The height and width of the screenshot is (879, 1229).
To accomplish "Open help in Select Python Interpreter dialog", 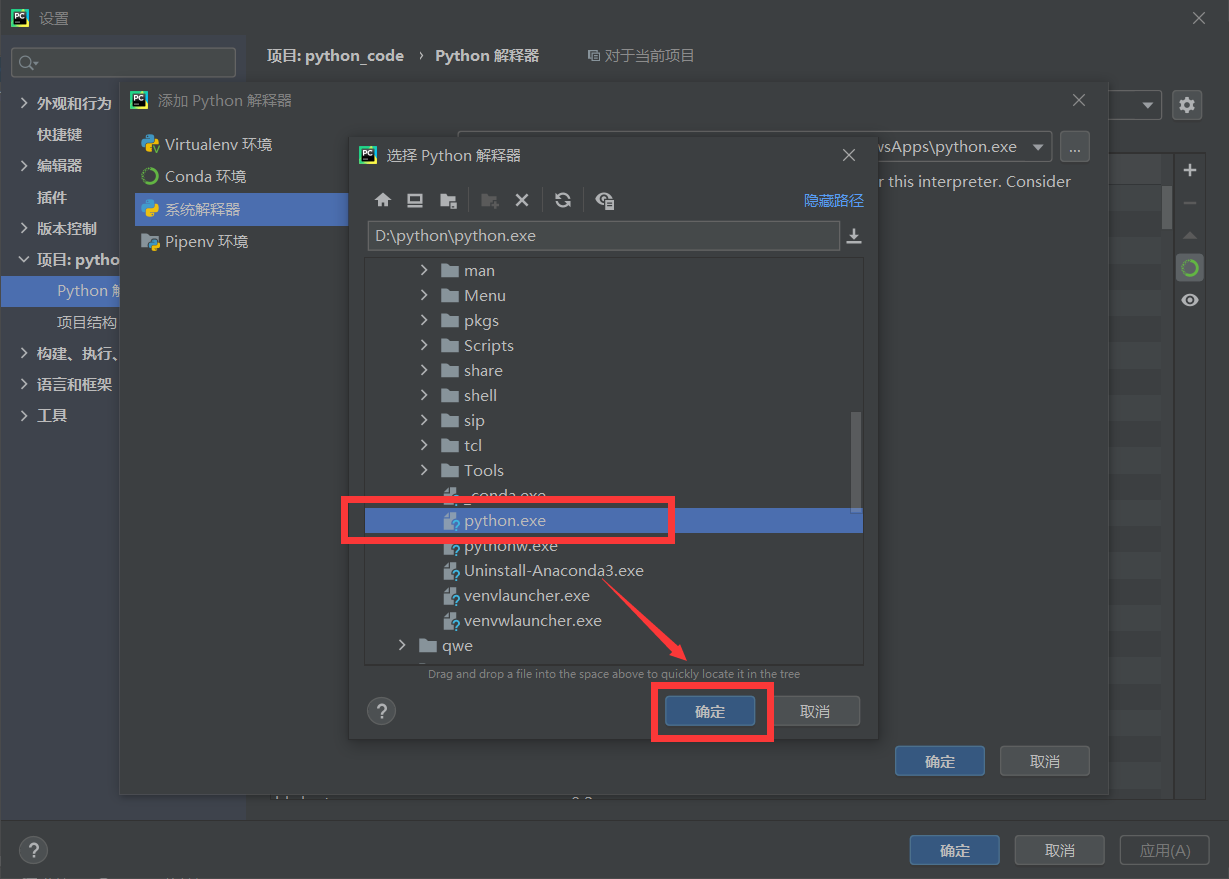I will 381,711.
